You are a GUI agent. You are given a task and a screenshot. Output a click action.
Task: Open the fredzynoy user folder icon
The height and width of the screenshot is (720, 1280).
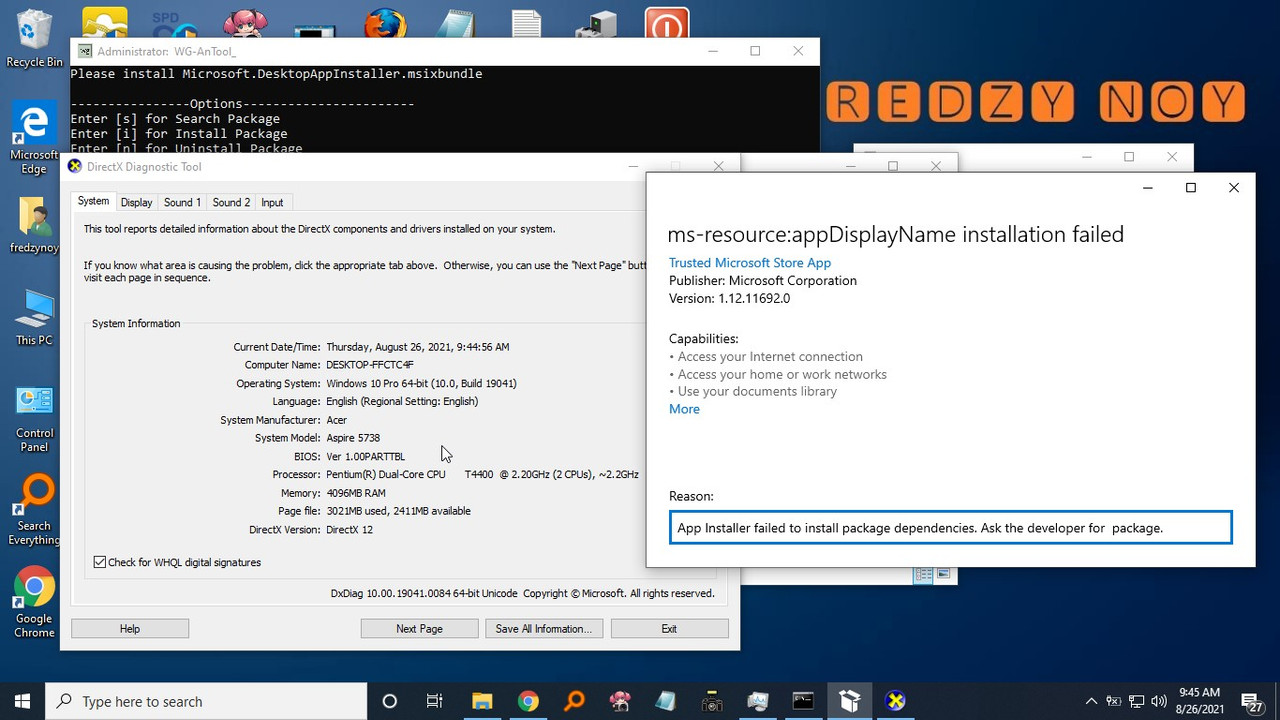34,224
